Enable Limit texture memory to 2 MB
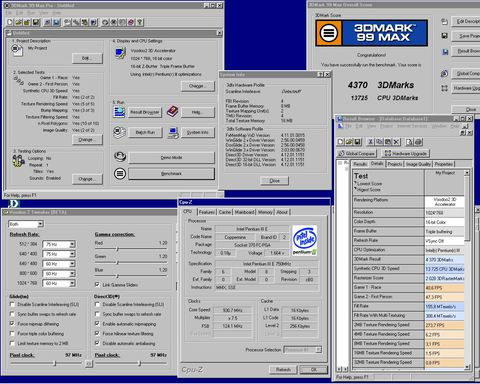The width and height of the screenshot is (480, 384). click(12, 343)
